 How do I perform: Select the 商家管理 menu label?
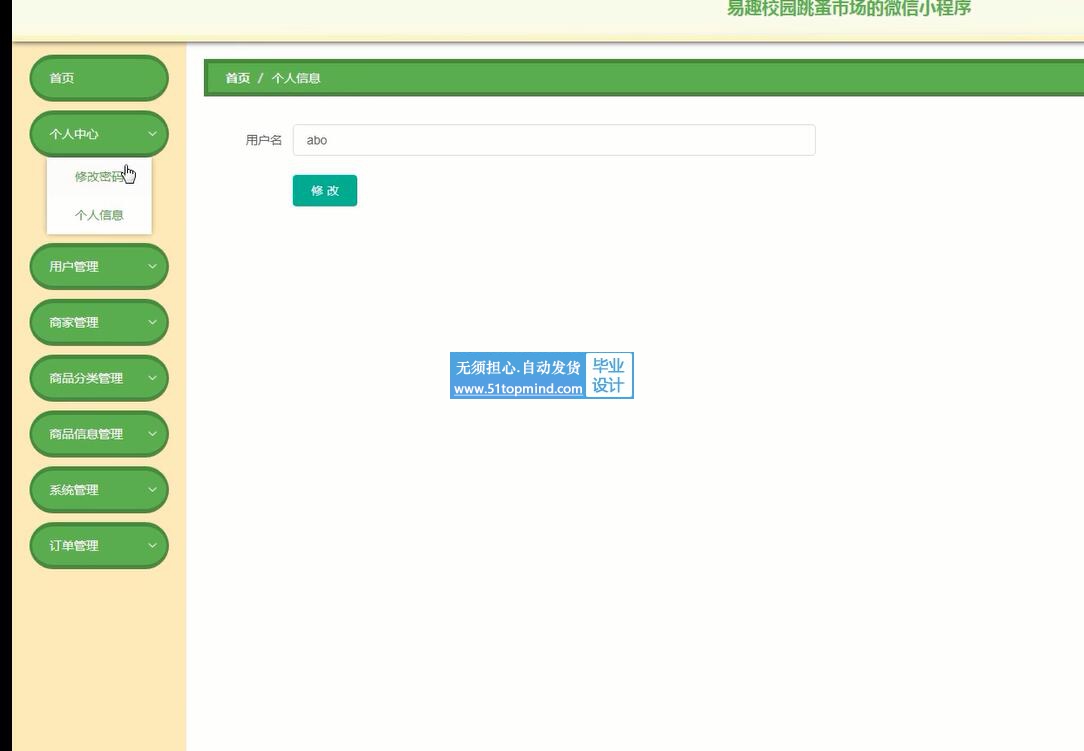(73, 323)
